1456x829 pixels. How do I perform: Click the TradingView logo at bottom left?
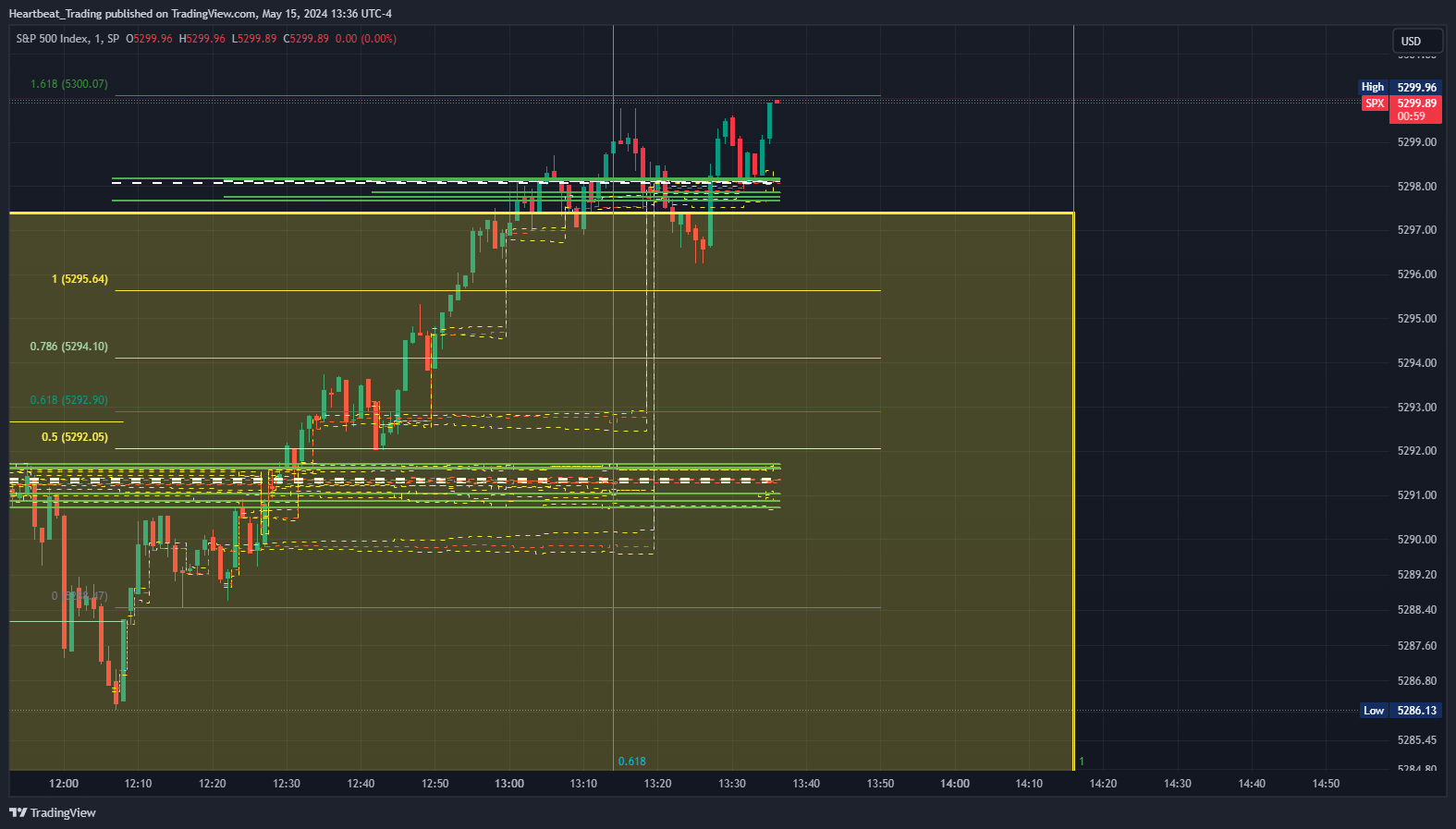pyautogui.click(x=53, y=812)
